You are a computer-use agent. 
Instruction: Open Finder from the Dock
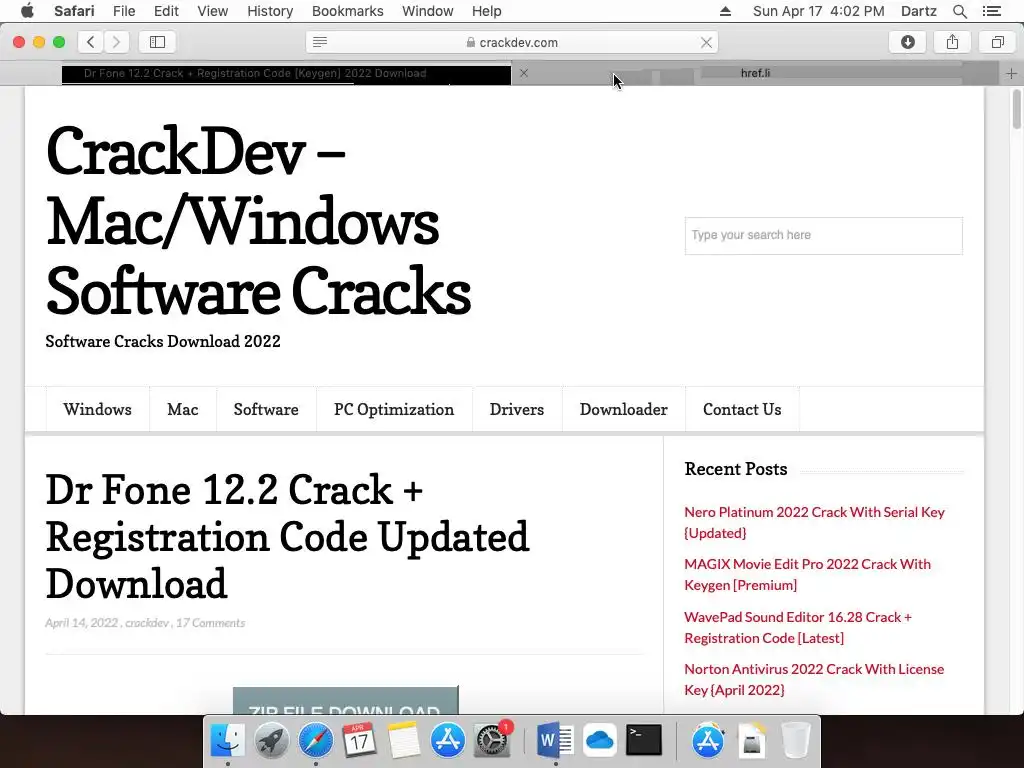click(227, 741)
